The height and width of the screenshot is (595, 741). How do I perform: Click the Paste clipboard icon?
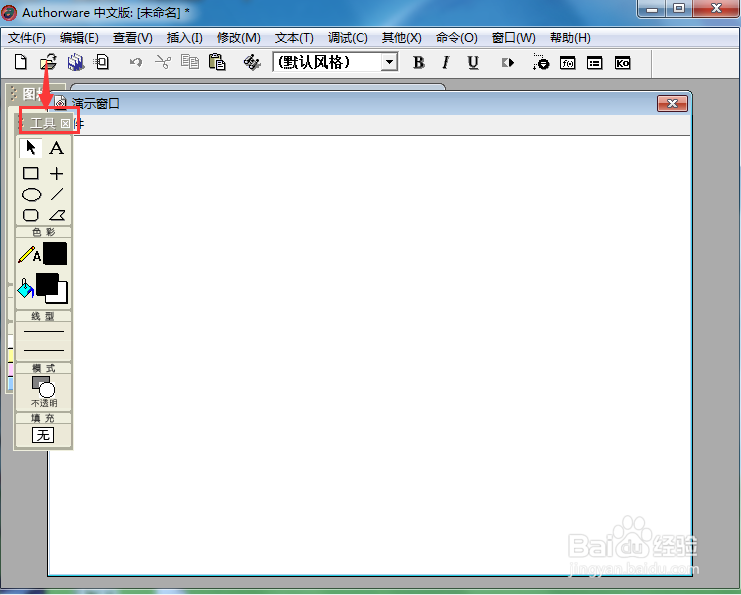click(x=217, y=62)
